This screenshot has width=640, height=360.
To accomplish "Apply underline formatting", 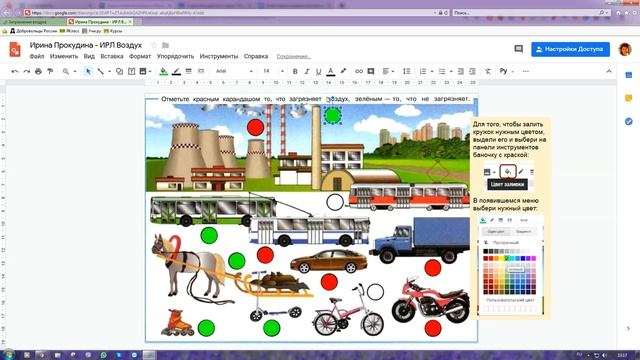I will point(319,71).
